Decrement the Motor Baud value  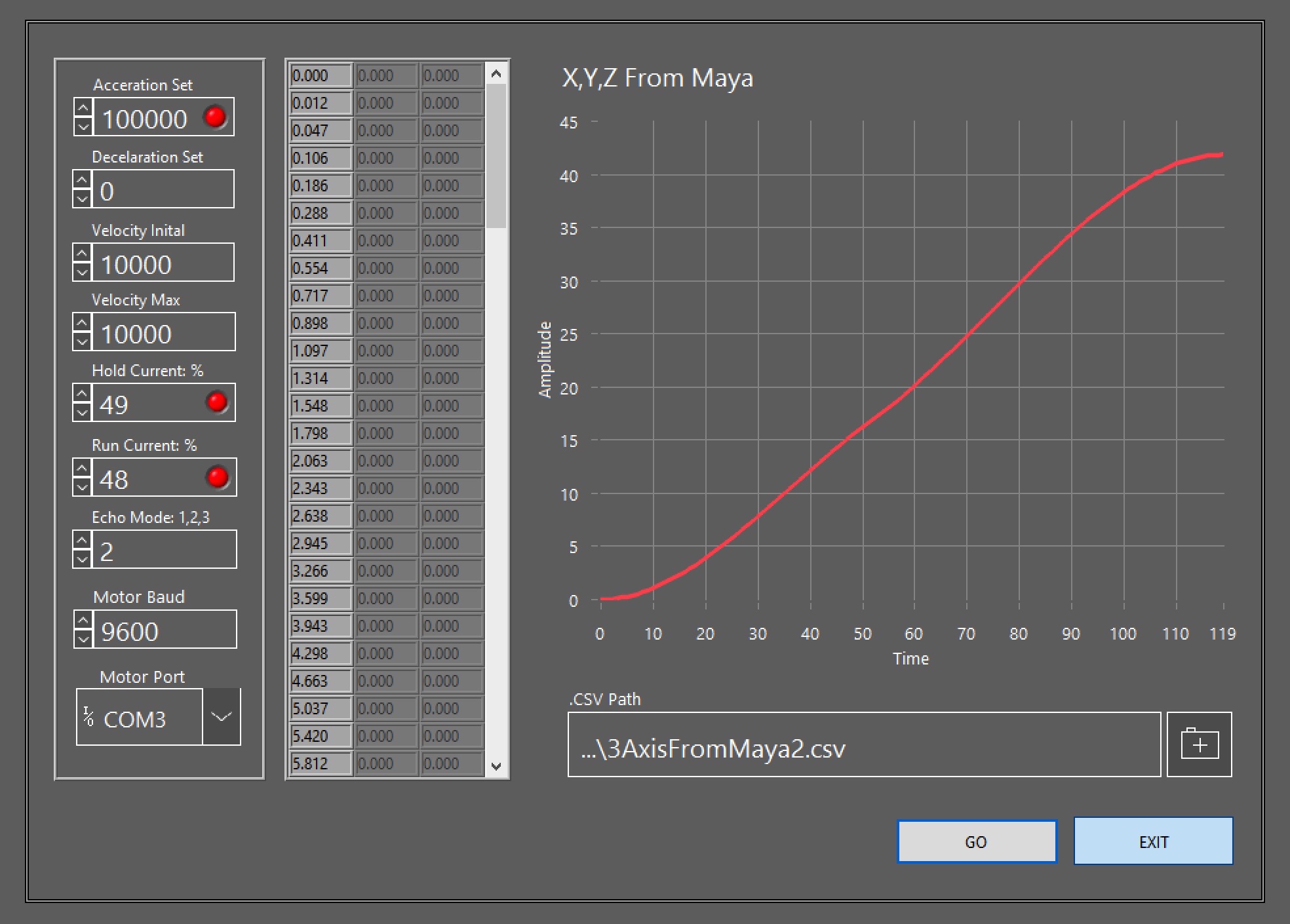(83, 638)
